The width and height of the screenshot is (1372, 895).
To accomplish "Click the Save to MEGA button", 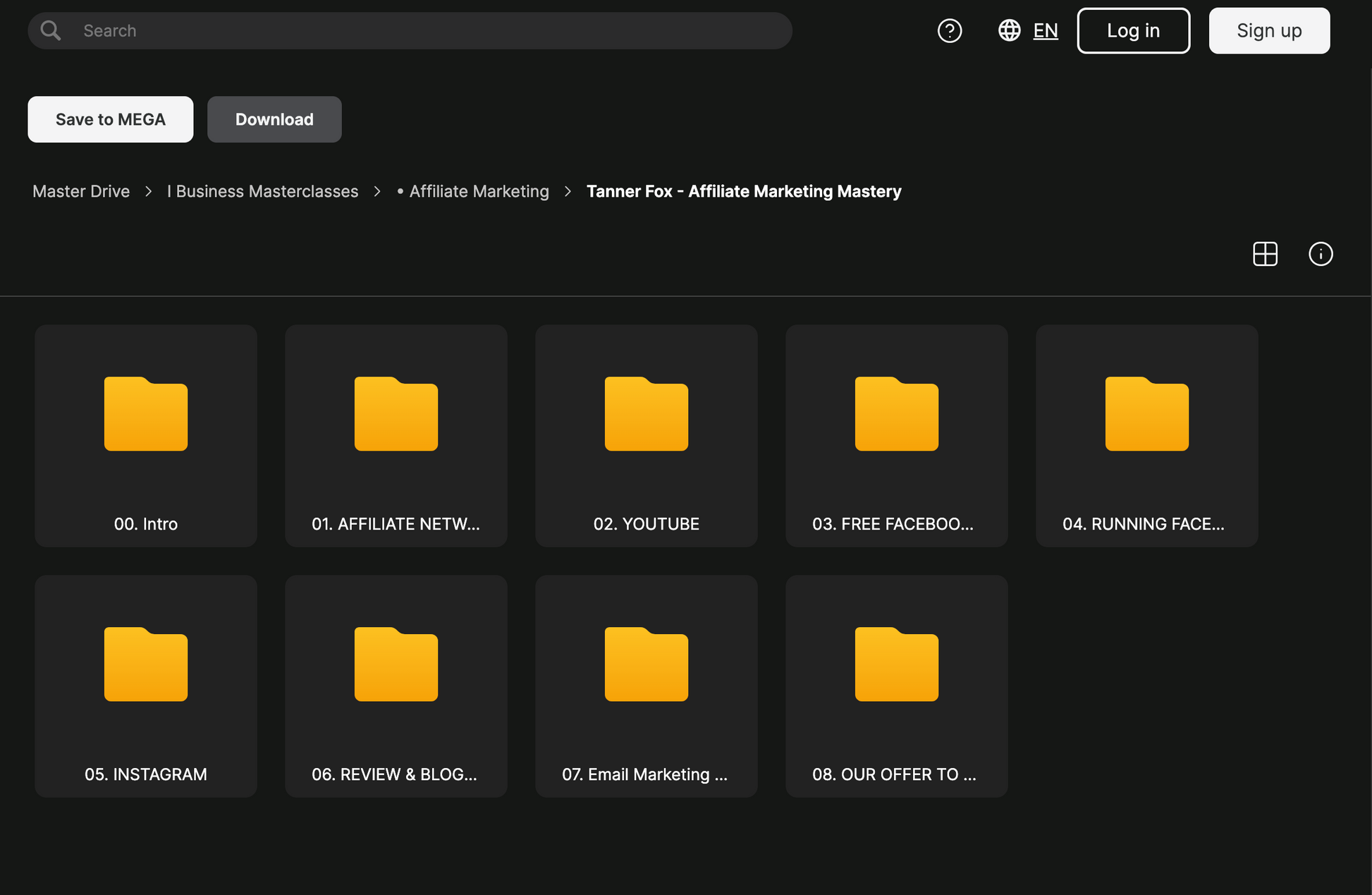I will (111, 119).
